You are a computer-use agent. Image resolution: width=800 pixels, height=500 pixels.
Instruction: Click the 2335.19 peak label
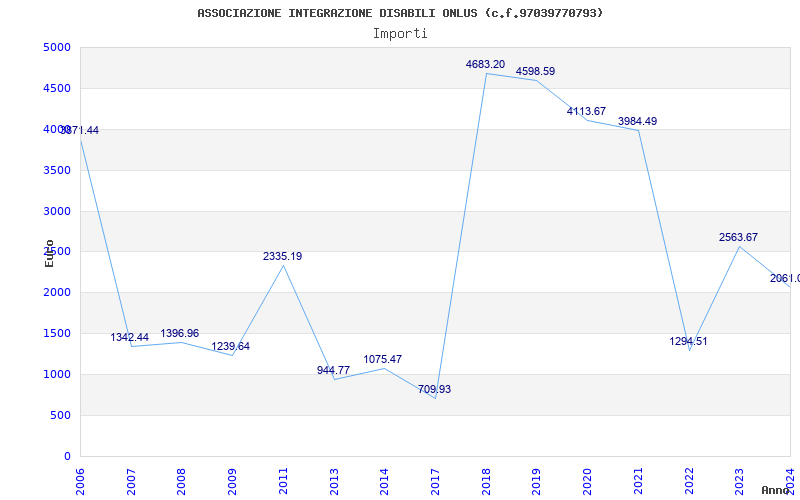(x=282, y=257)
